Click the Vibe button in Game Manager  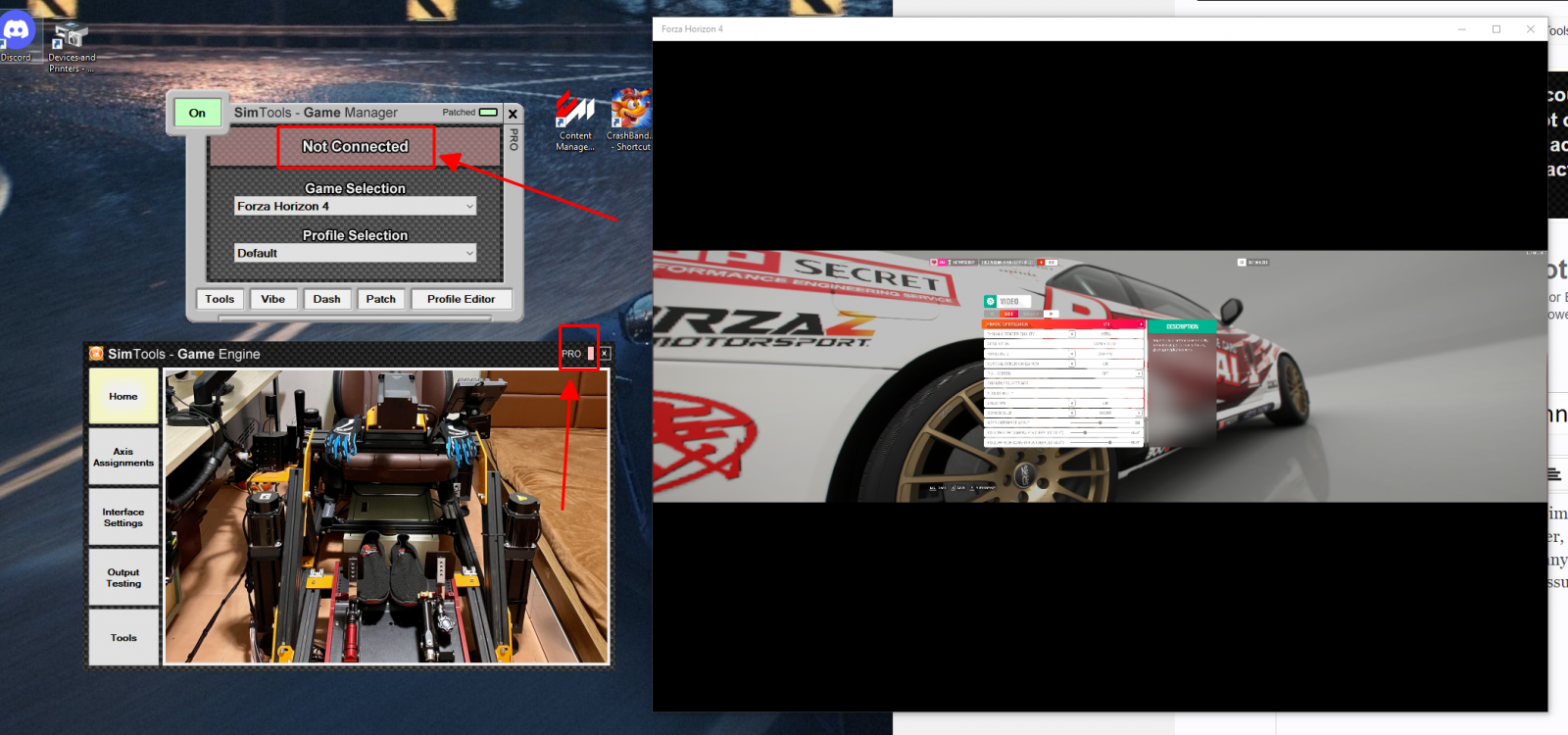273,299
